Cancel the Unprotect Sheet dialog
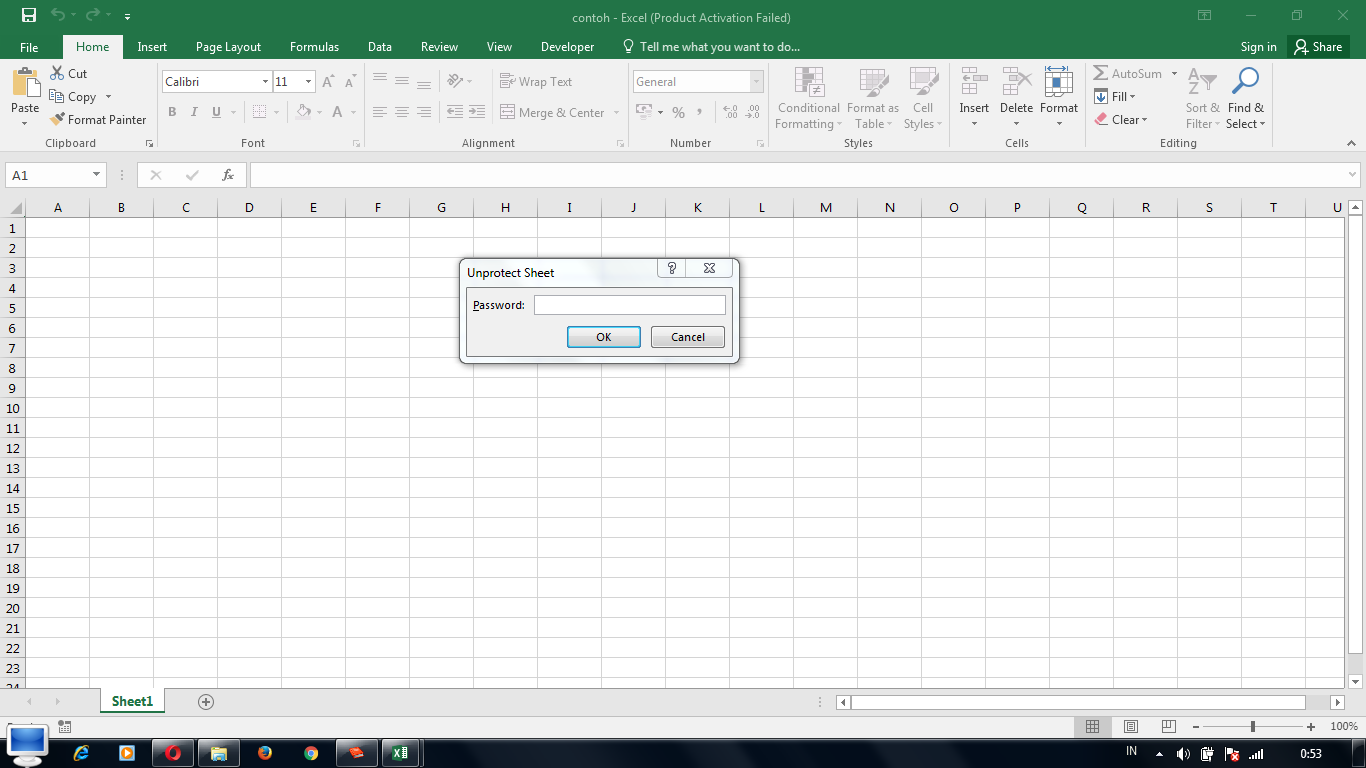This screenshot has width=1366, height=768. point(687,337)
